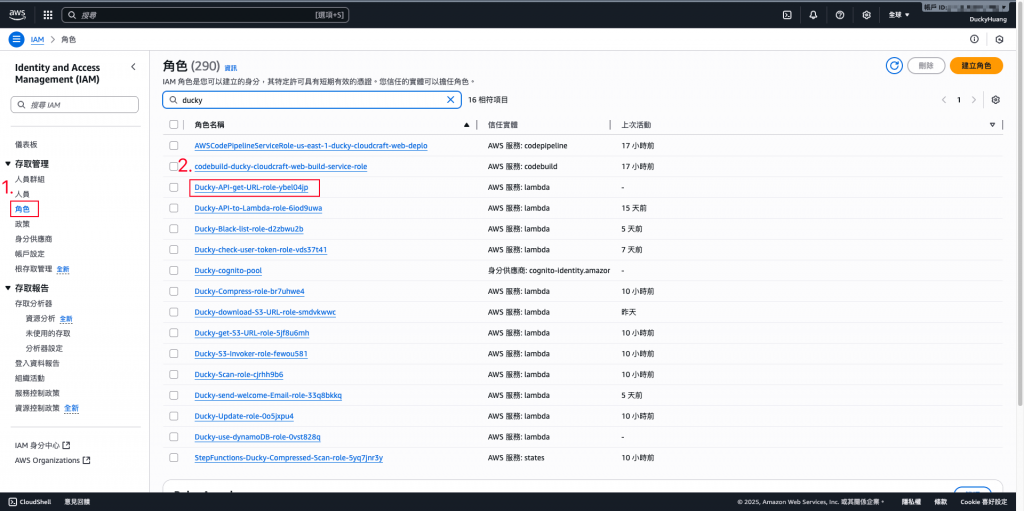Toggle the blue hamburger navigation menu
The width and height of the screenshot is (1024, 511).
click(x=16, y=39)
